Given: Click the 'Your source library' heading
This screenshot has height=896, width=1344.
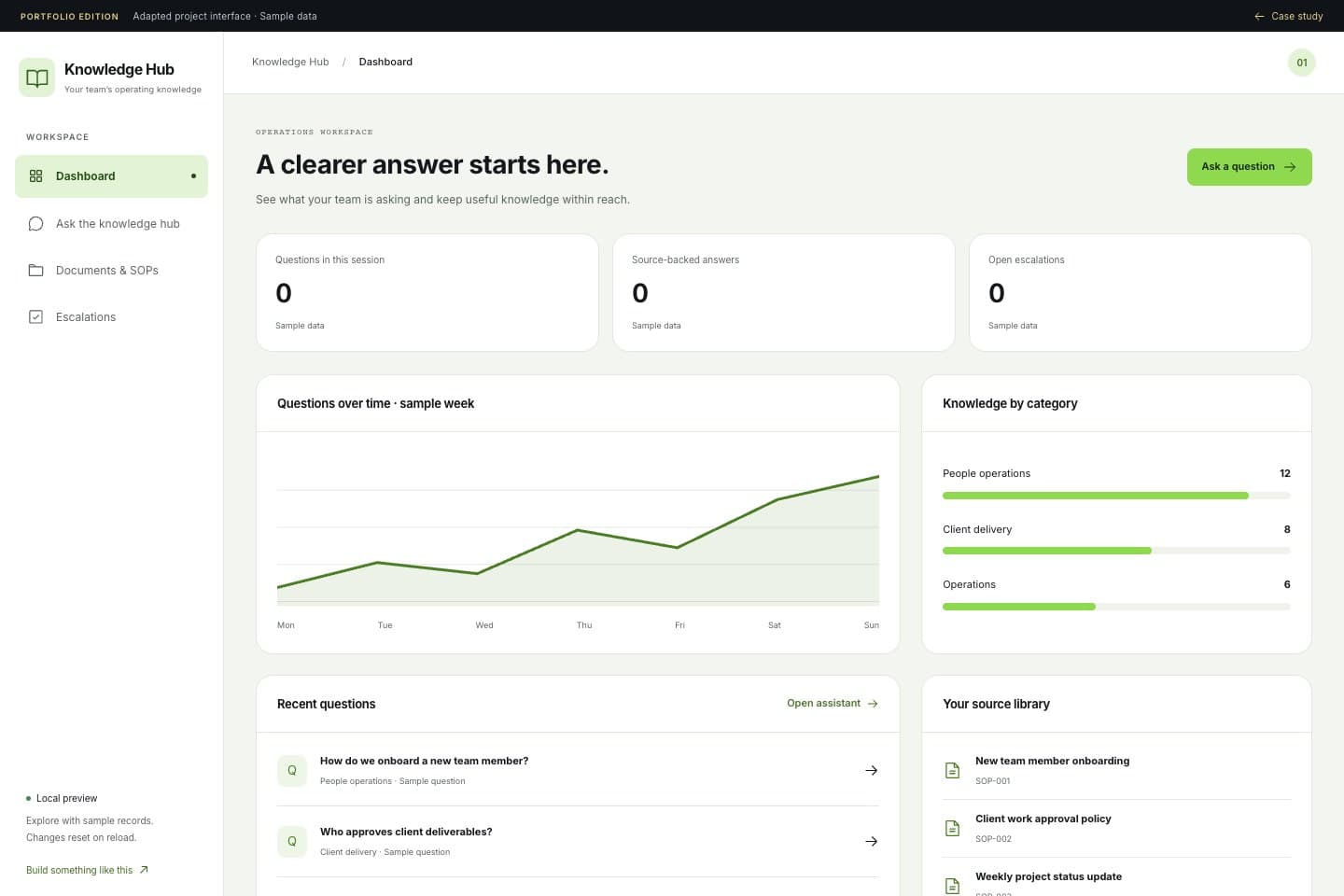Looking at the screenshot, I should [x=996, y=704].
